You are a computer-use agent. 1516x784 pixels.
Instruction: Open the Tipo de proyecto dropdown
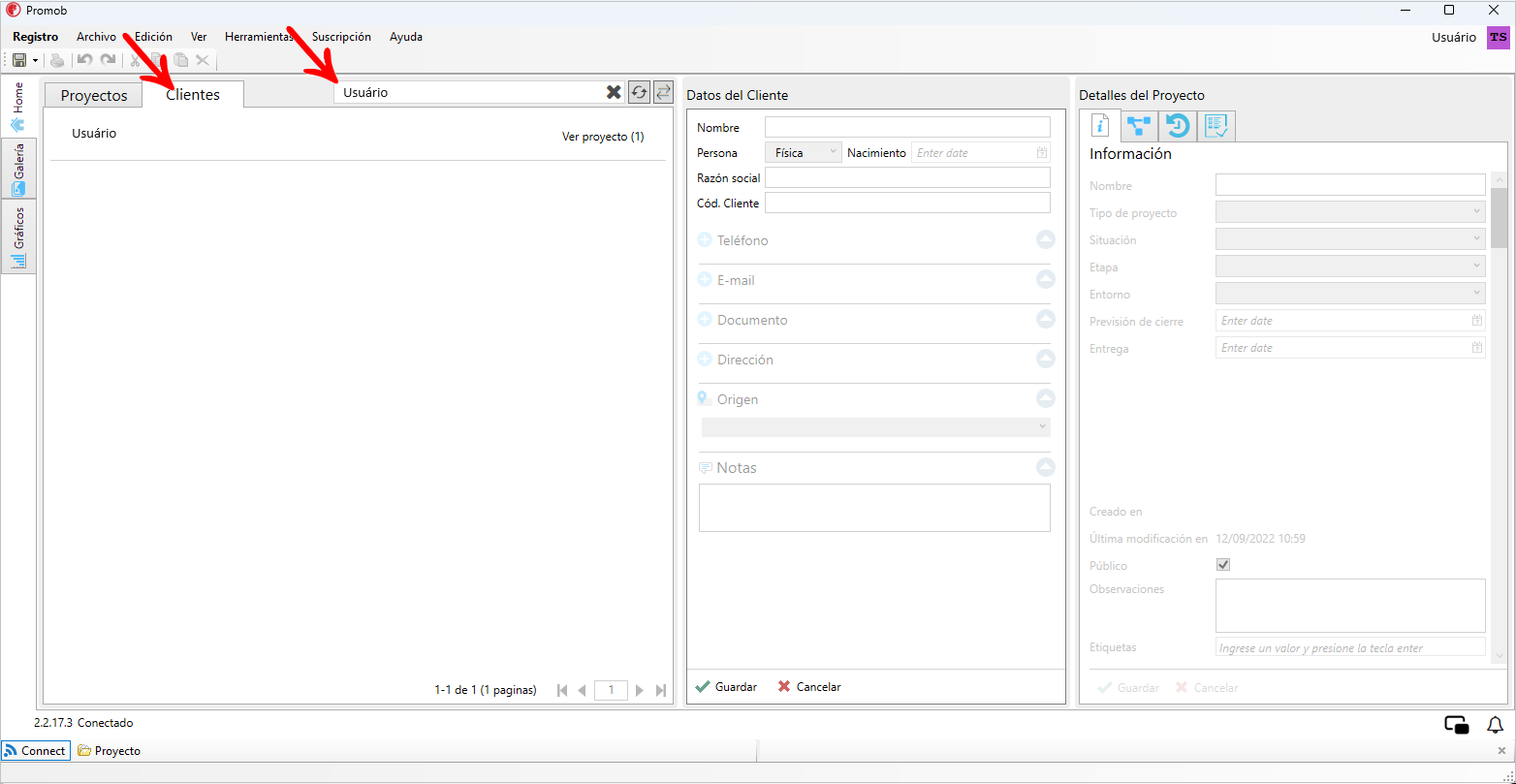(x=1350, y=212)
